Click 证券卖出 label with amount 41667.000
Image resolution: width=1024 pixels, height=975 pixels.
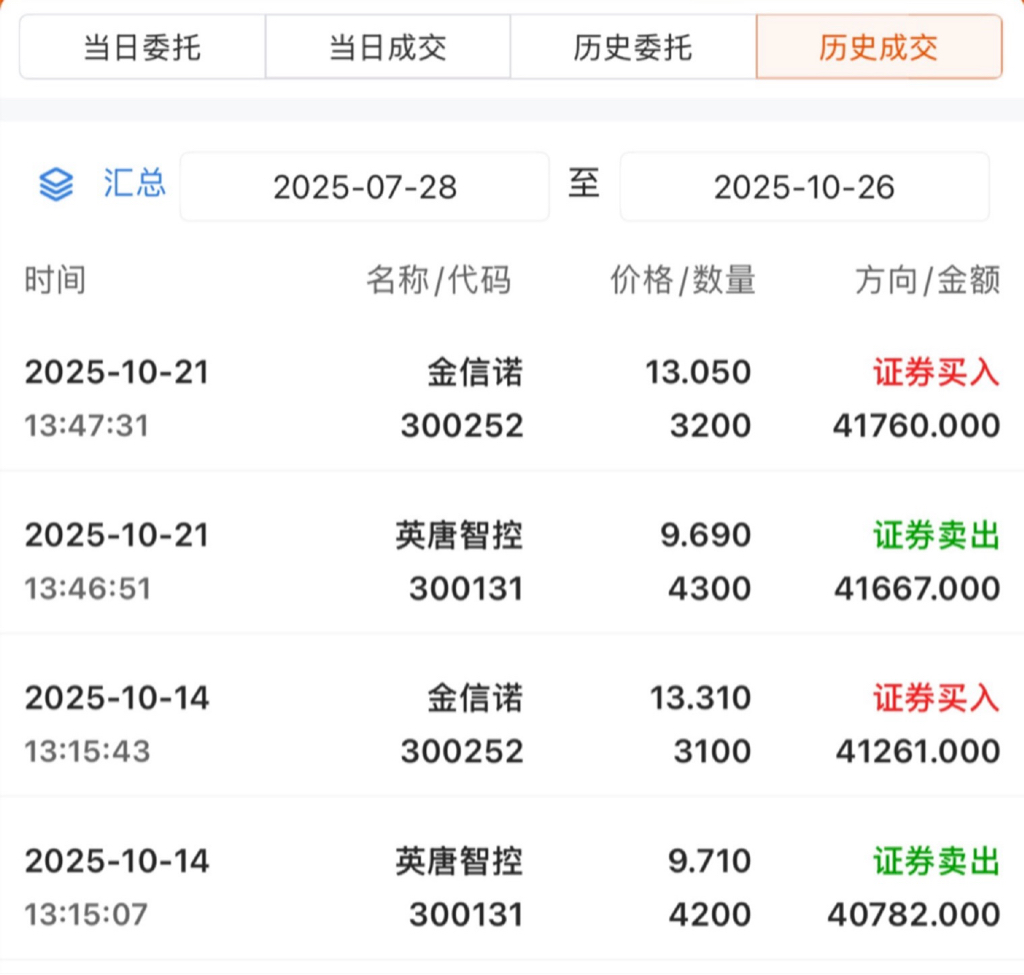tap(936, 536)
